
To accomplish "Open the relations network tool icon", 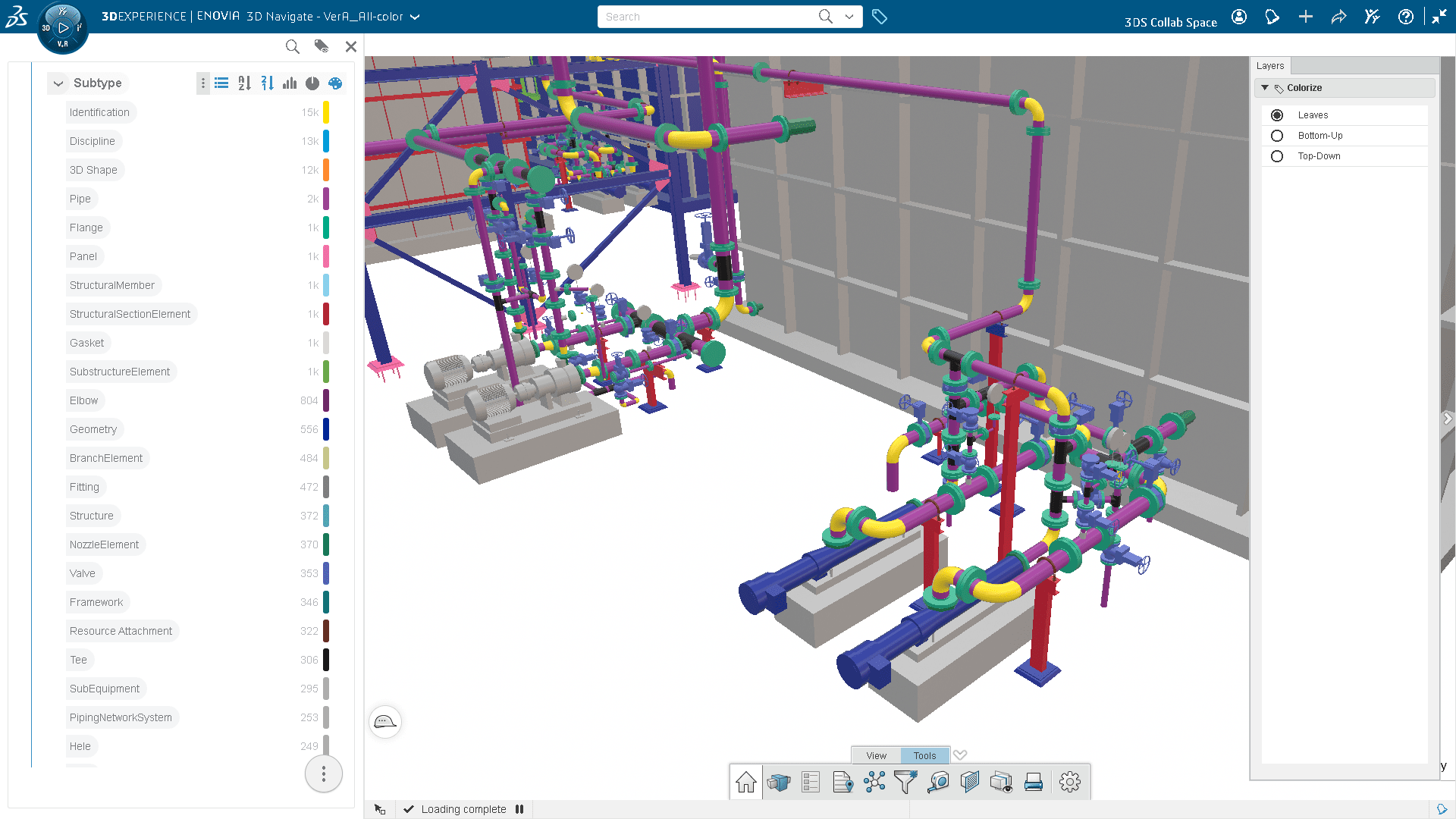I will pyautogui.click(x=874, y=782).
